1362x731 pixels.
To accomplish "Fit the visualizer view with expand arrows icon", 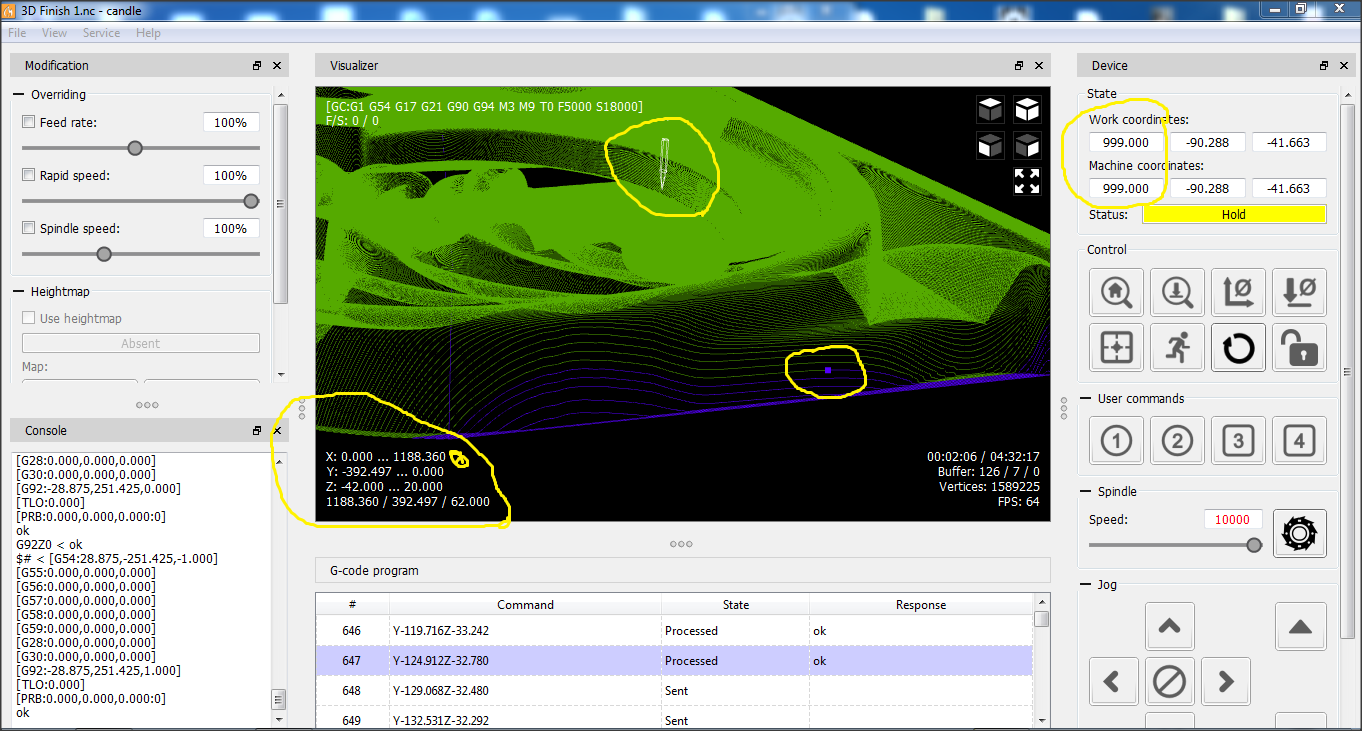I will tap(1027, 181).
